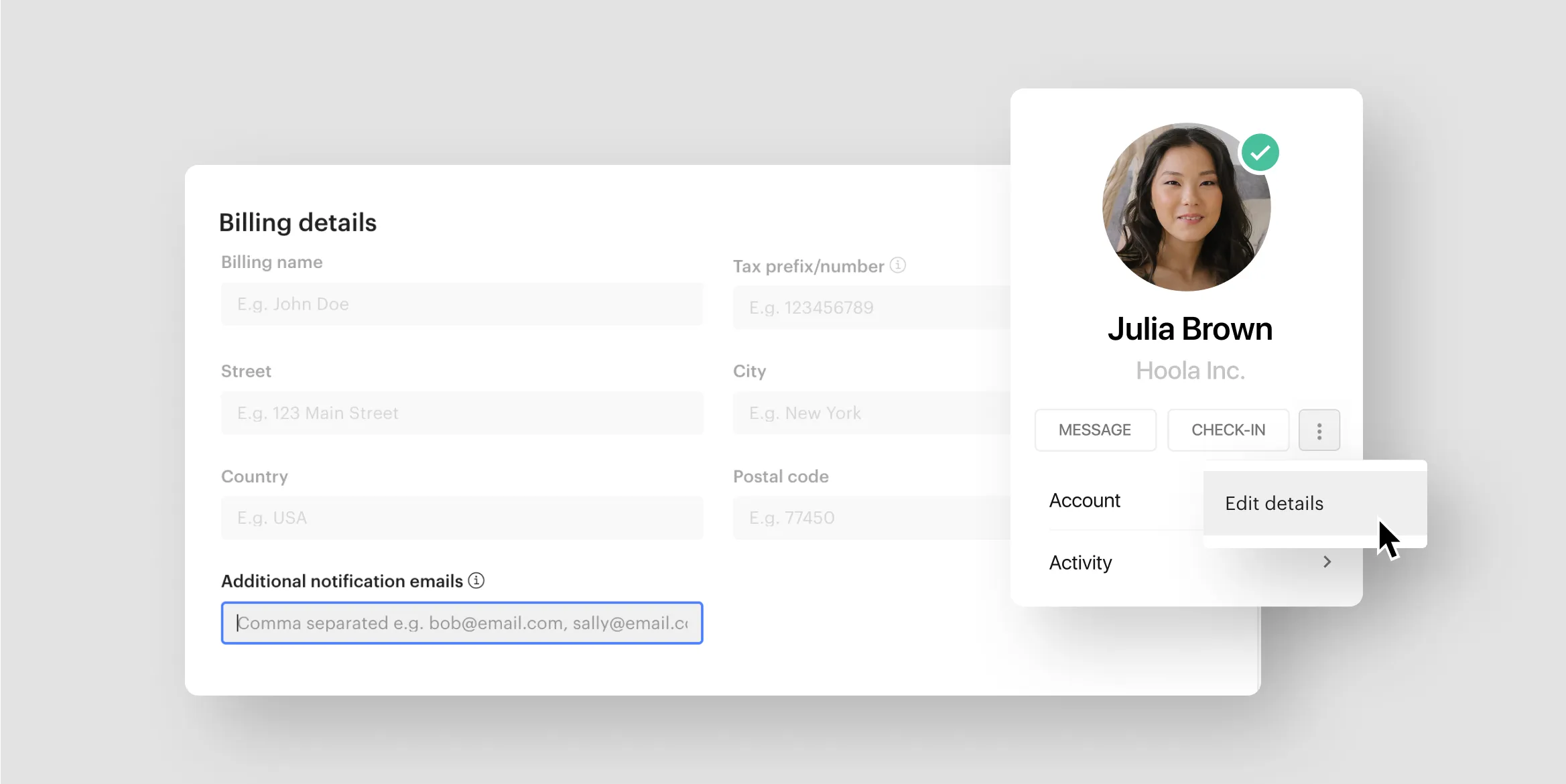The width and height of the screenshot is (1566, 784).
Task: Click the chevron arrow next to Activity
Action: 1326,562
